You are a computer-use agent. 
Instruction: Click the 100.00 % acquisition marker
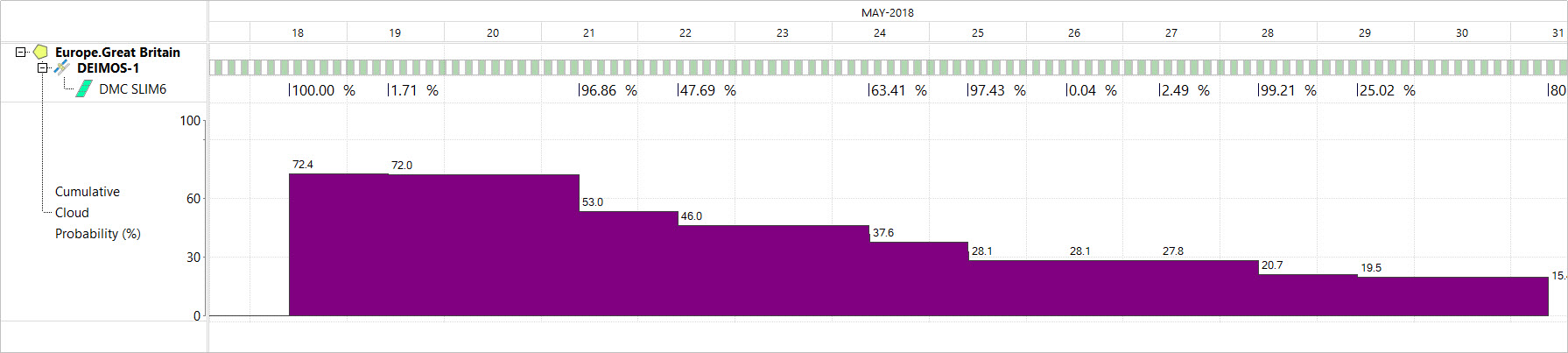click(x=321, y=90)
